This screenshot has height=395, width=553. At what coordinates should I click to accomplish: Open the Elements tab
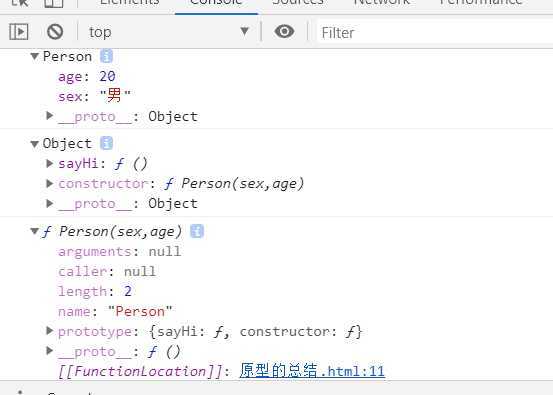[x=129, y=3]
